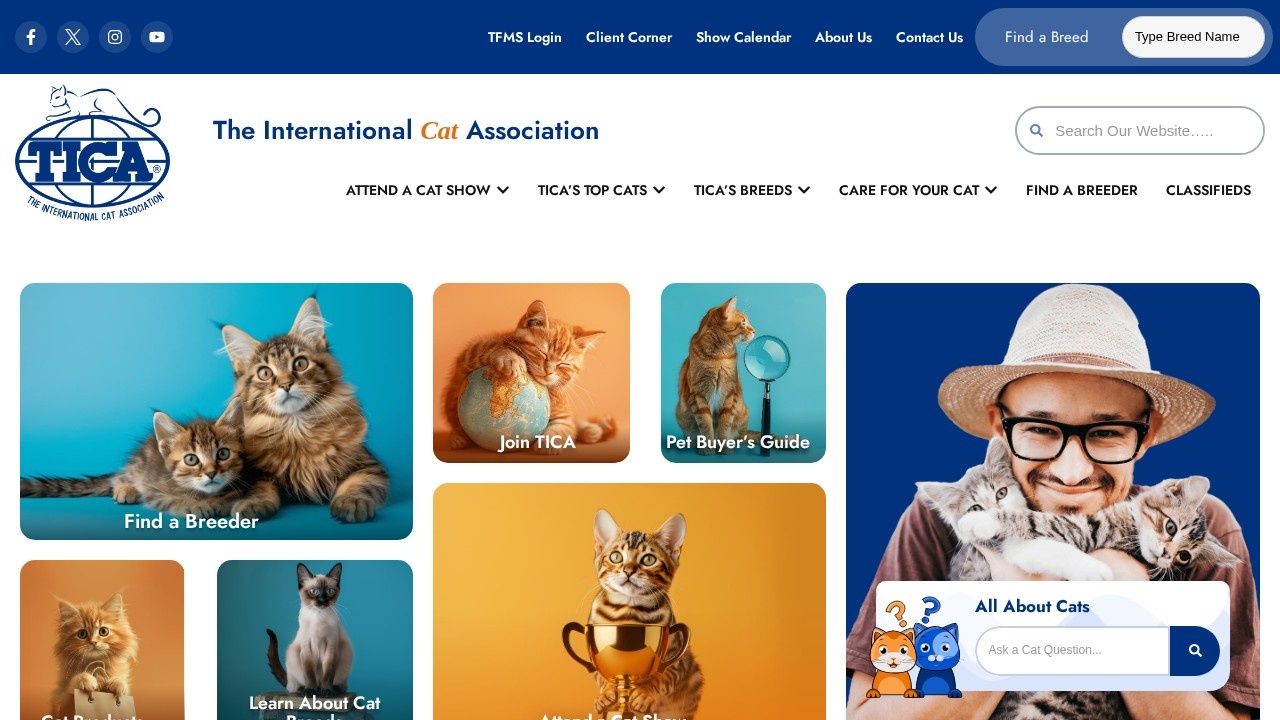Click the Ask a Cat Question field
Screen dimensions: 1280x720
coord(1073,651)
